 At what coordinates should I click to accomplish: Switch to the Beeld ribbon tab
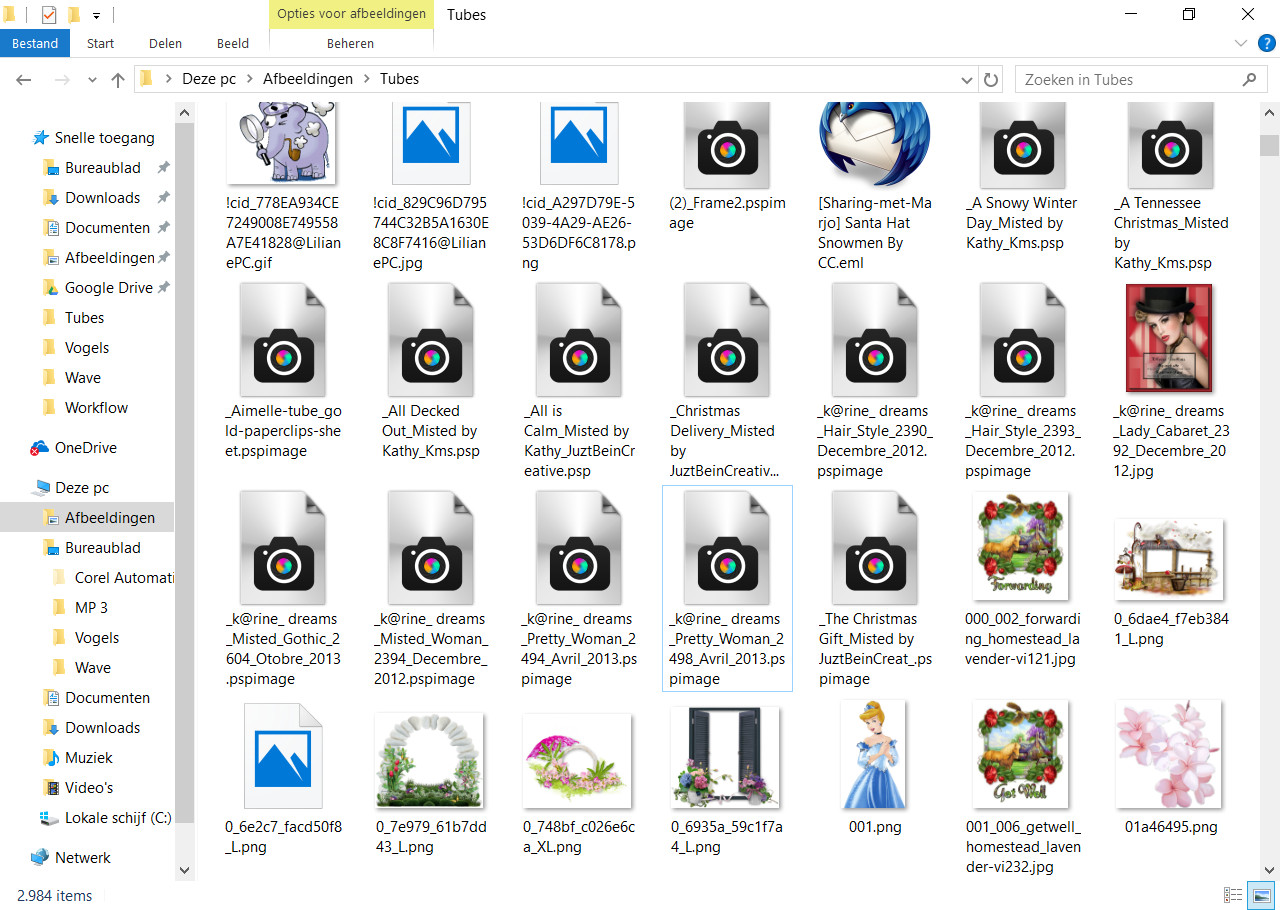pos(233,44)
